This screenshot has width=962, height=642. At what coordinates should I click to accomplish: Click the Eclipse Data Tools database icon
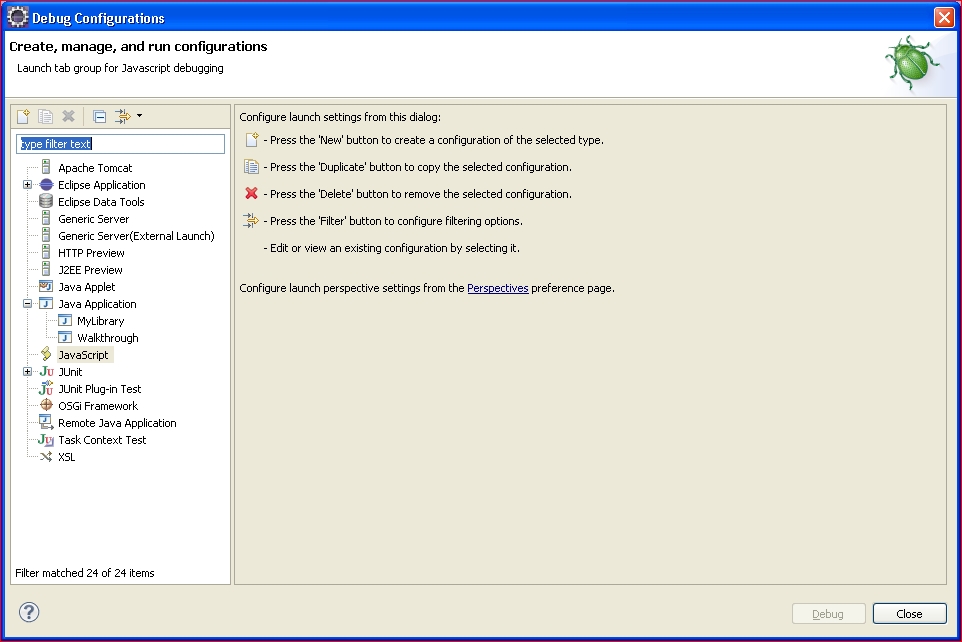point(46,201)
